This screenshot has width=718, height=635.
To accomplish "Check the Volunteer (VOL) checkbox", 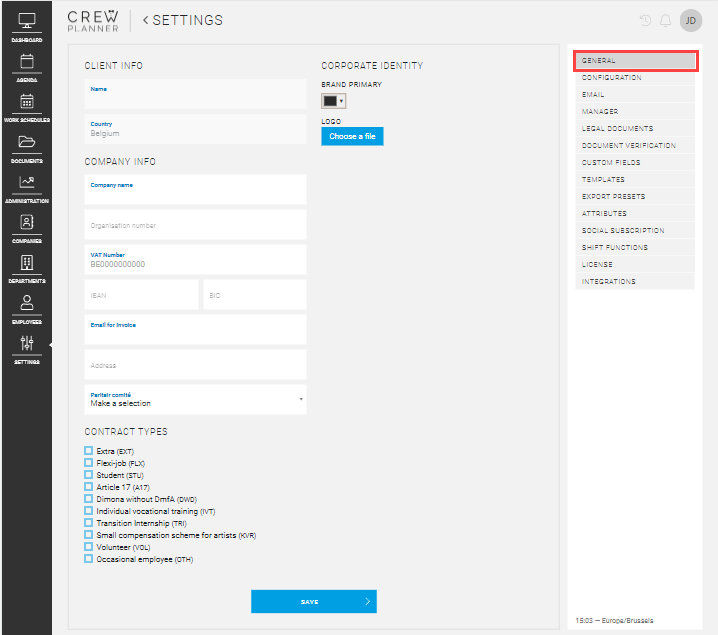I will 89,547.
